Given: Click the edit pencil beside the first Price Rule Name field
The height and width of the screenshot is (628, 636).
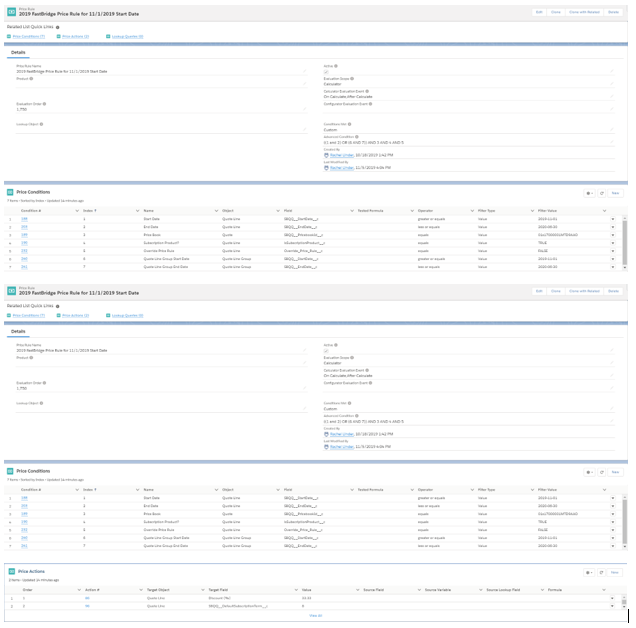Looking at the screenshot, I should (305, 72).
